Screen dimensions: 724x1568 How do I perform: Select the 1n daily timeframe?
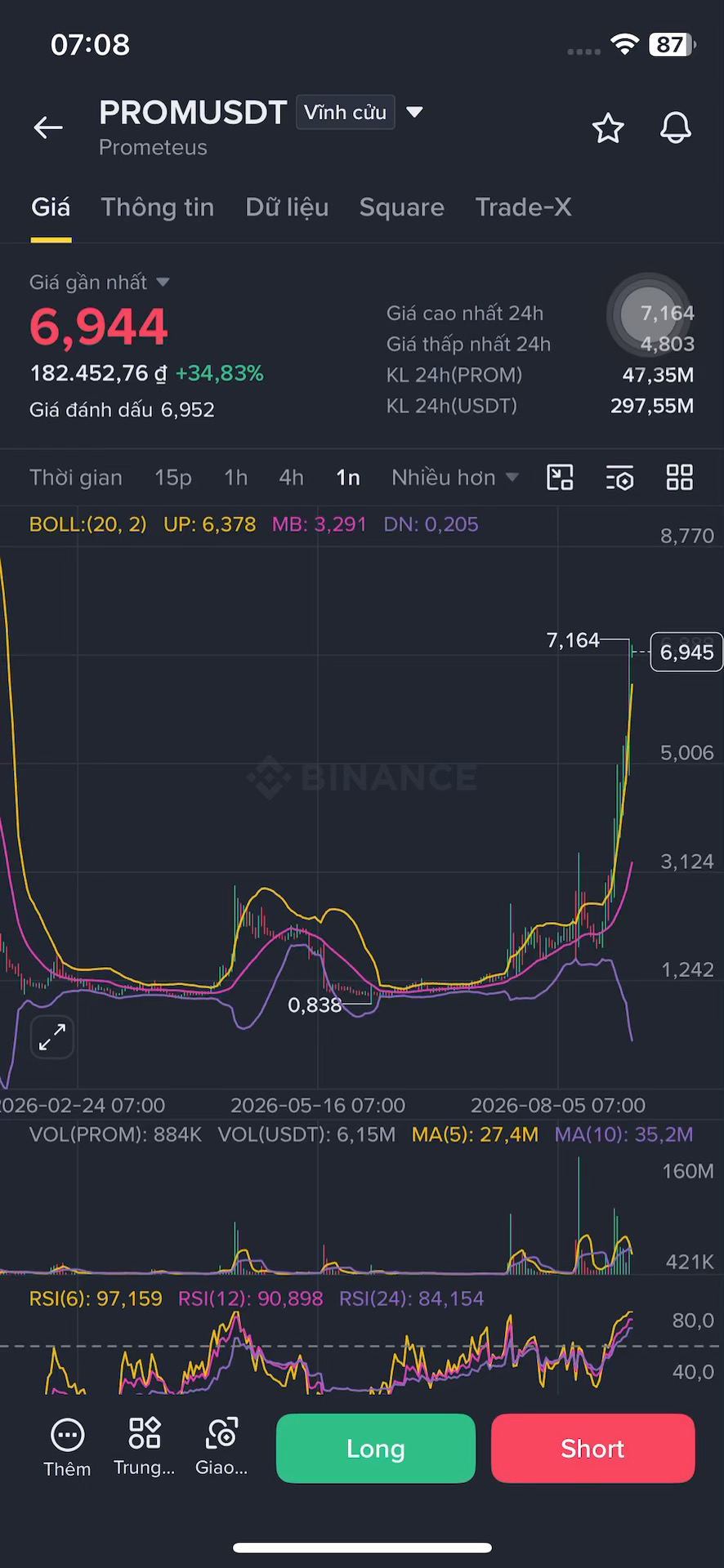(348, 478)
